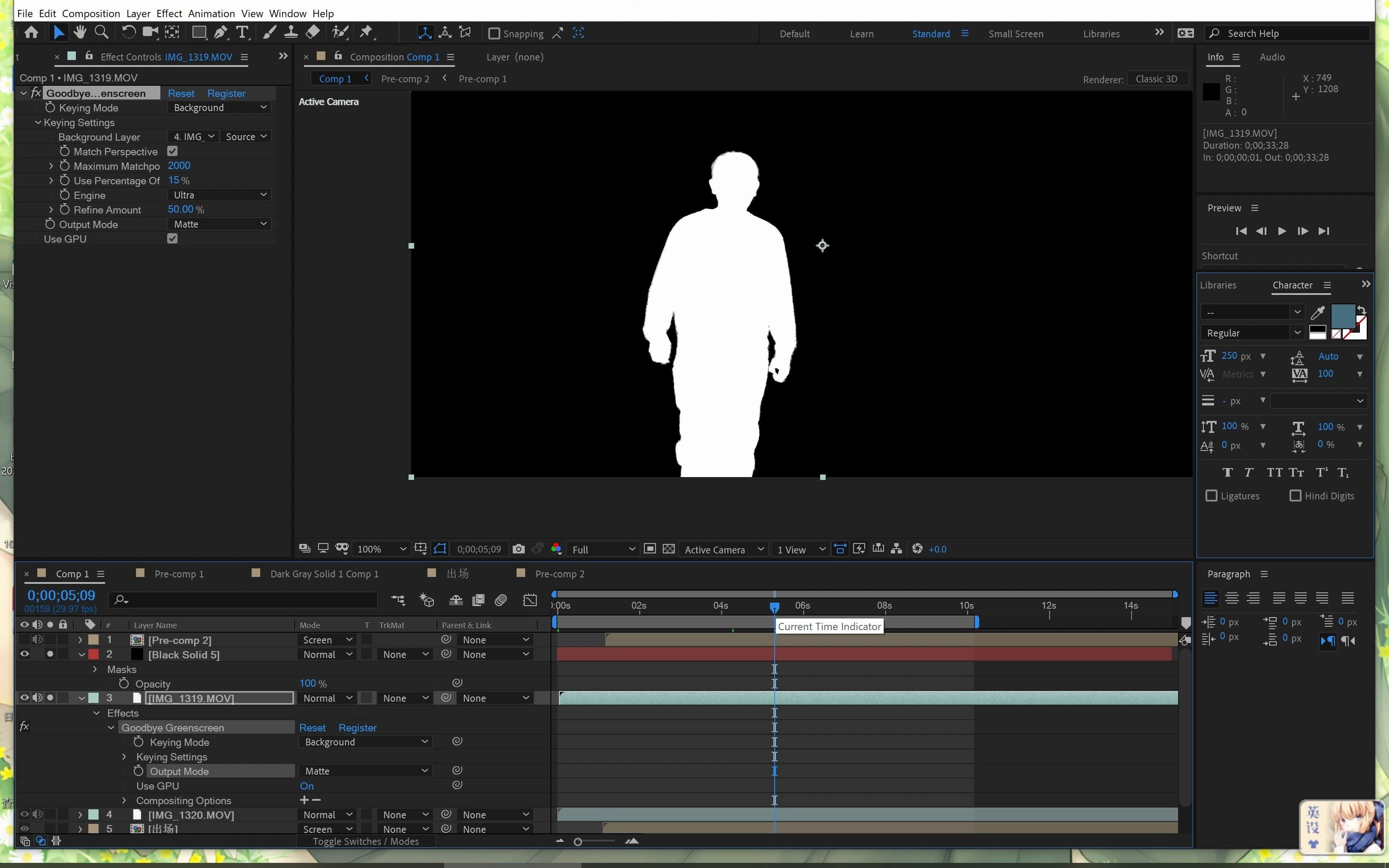Jump to first frame in Preview
1389x868 pixels.
point(1241,231)
